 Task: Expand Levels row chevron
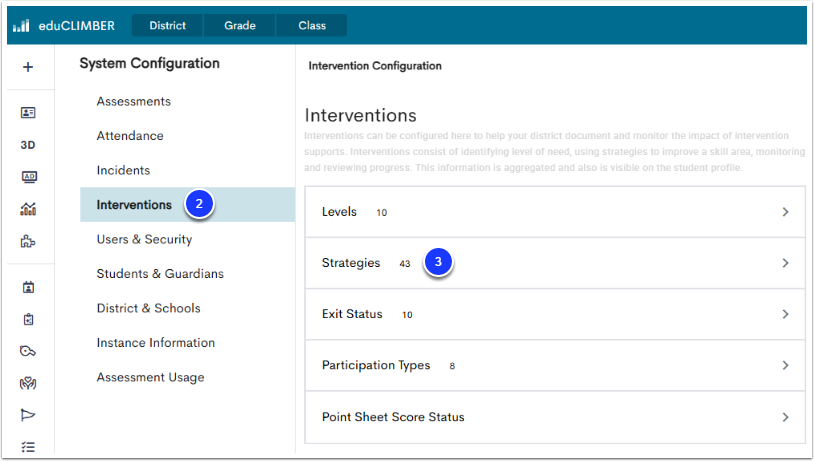pyautogui.click(x=785, y=212)
